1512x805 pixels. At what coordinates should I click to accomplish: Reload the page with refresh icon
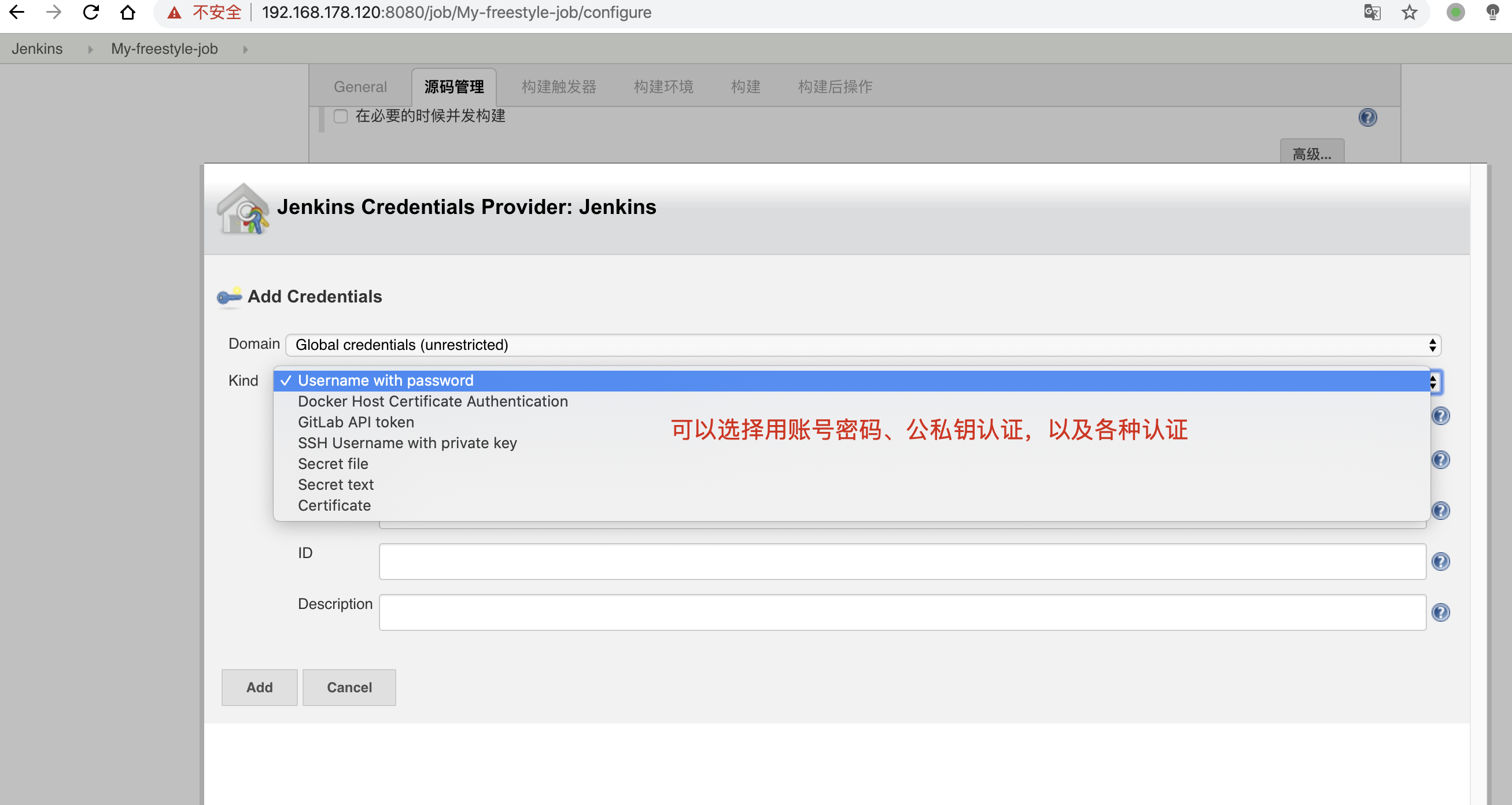91,12
